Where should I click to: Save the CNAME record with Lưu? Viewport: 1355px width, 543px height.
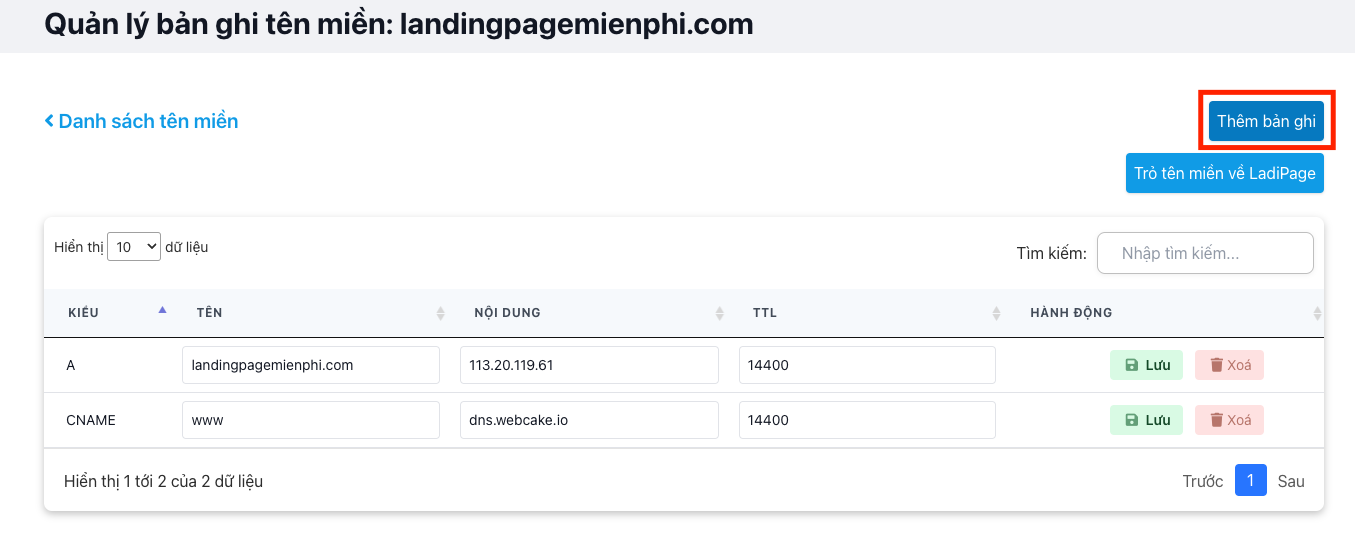(1146, 420)
